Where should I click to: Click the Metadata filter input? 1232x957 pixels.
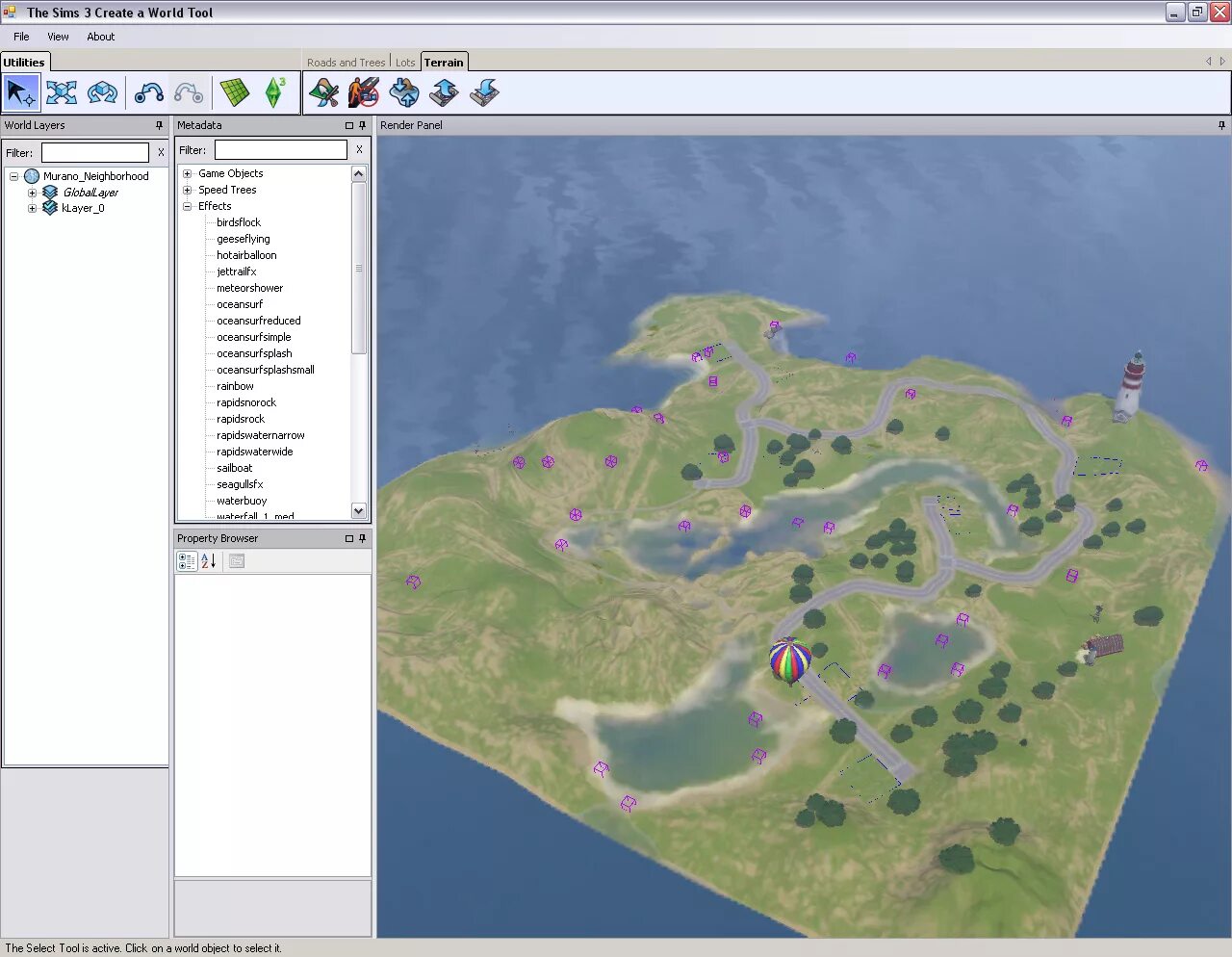pos(280,149)
